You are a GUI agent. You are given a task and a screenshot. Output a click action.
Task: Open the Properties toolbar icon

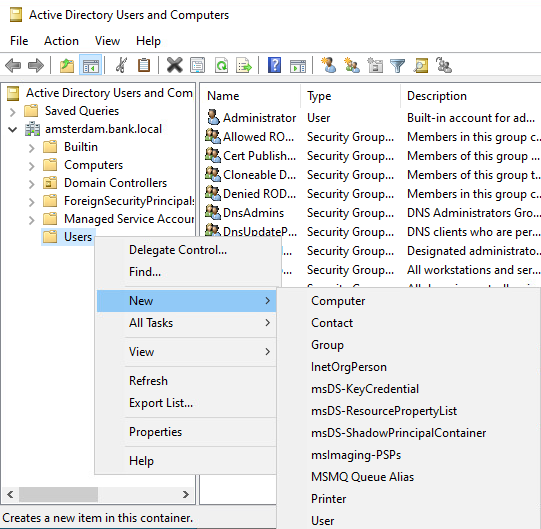click(197, 65)
